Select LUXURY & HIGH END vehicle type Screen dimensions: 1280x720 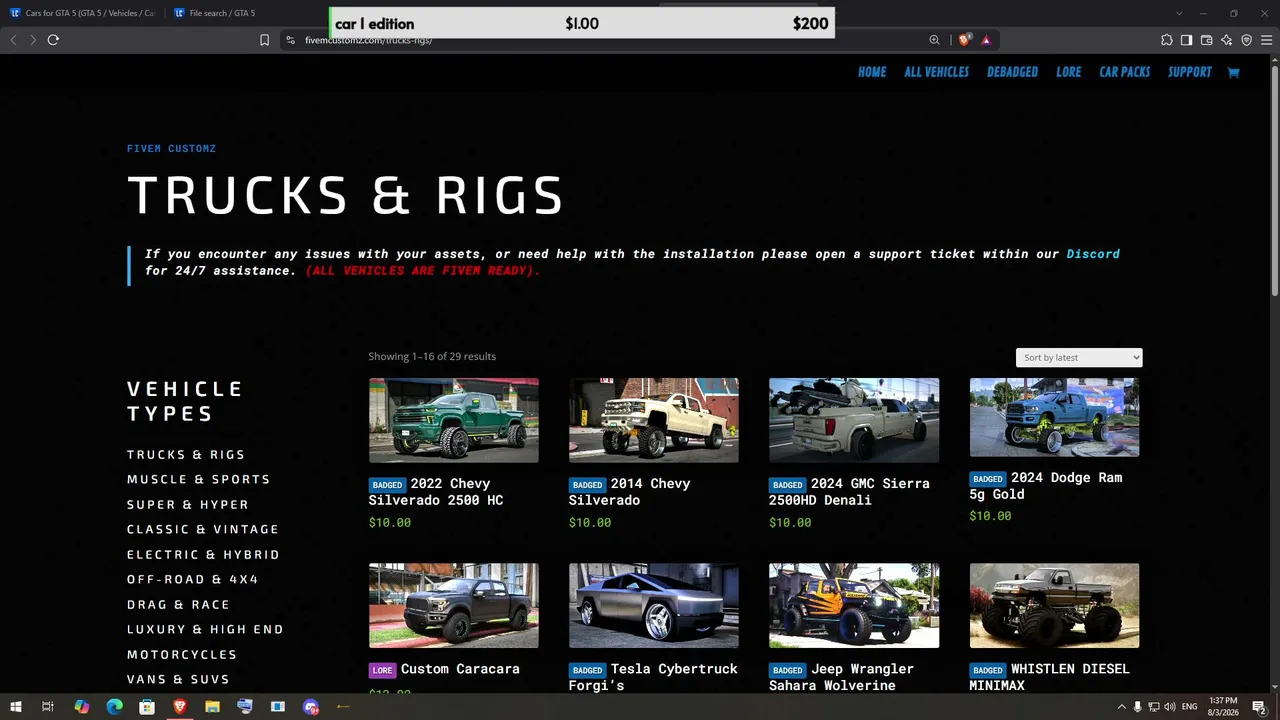tap(206, 629)
